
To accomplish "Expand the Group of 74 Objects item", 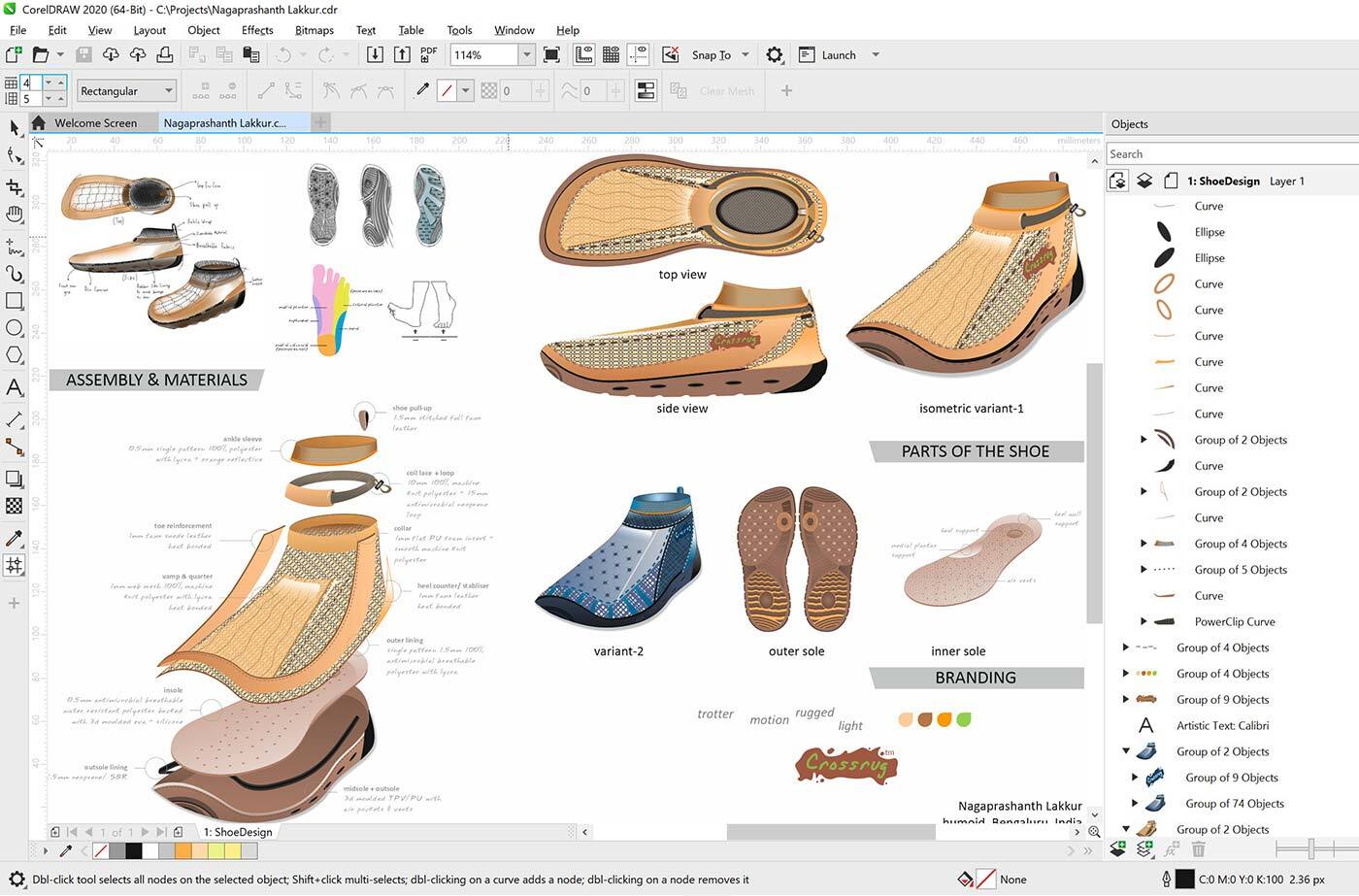I will (x=1135, y=804).
